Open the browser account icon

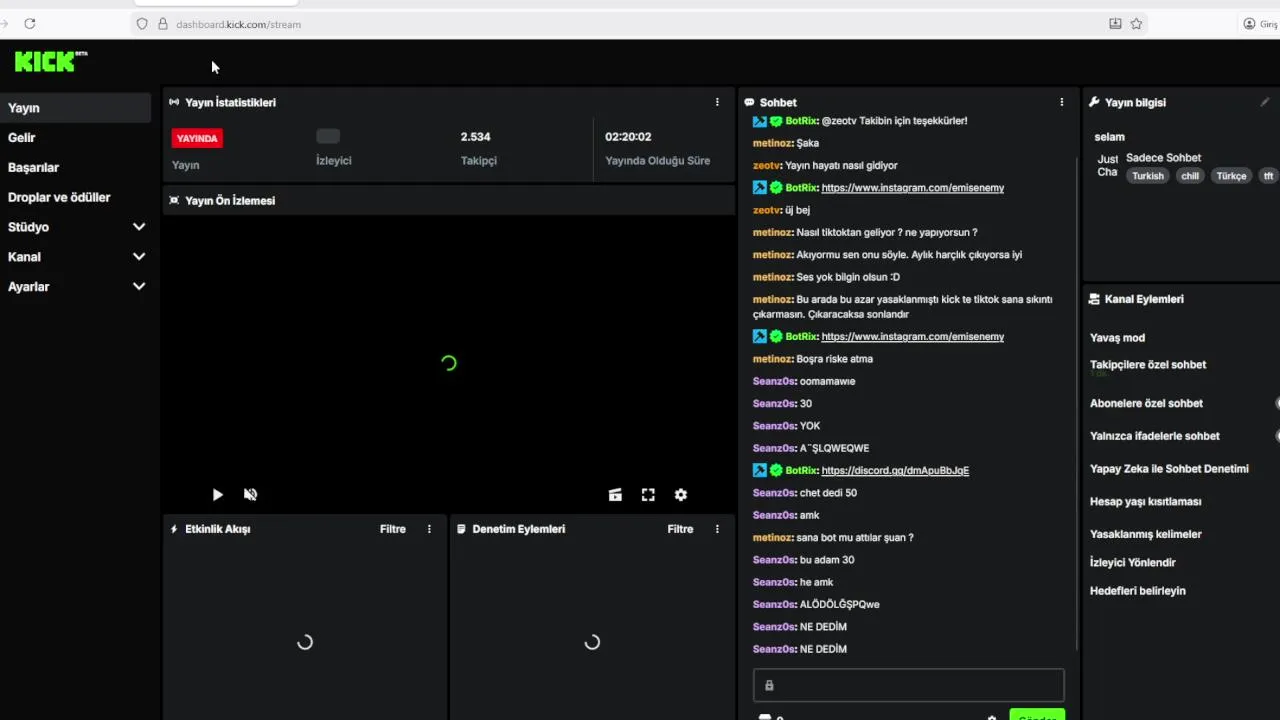[1249, 23]
